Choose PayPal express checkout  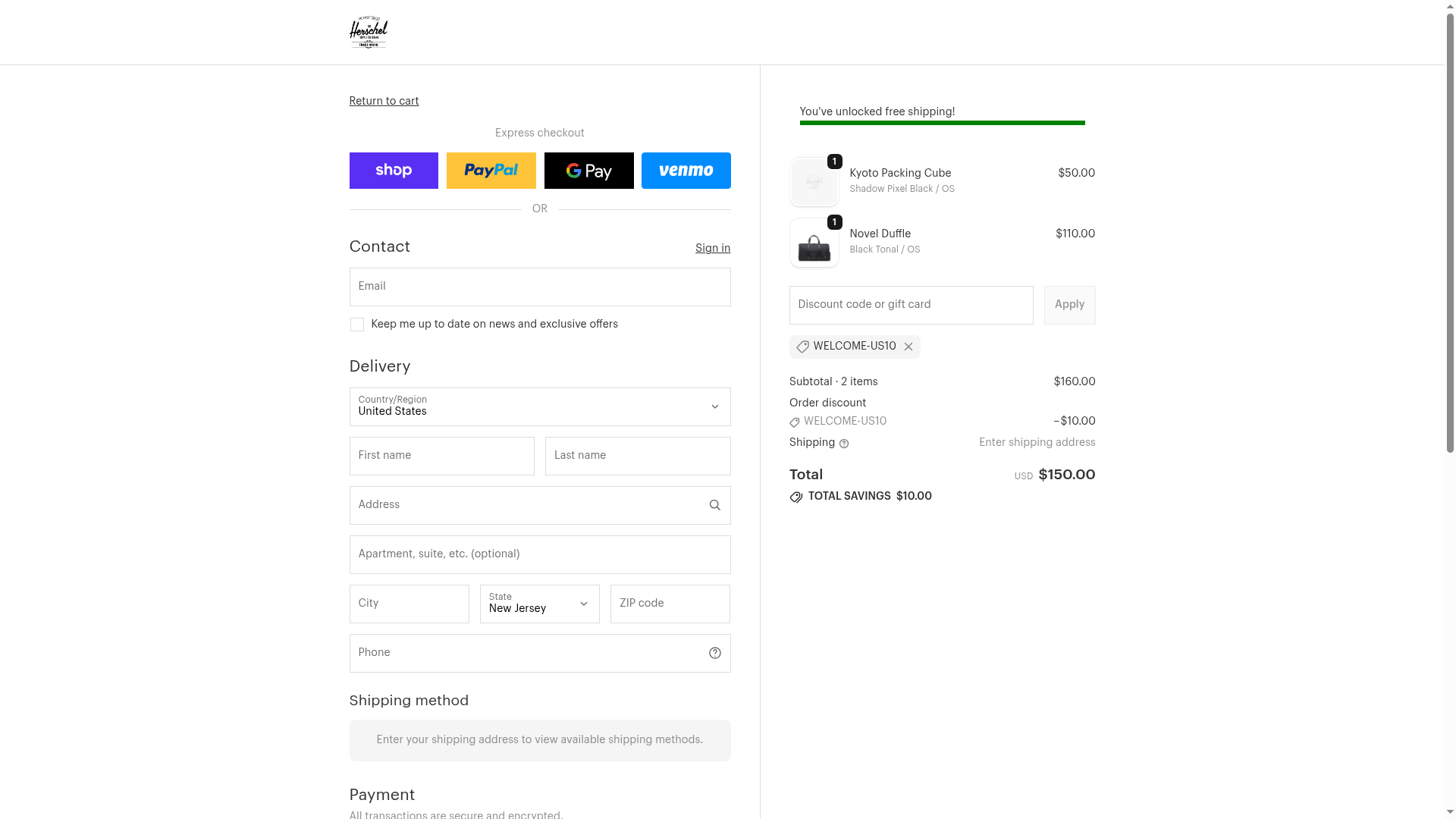[x=491, y=171]
